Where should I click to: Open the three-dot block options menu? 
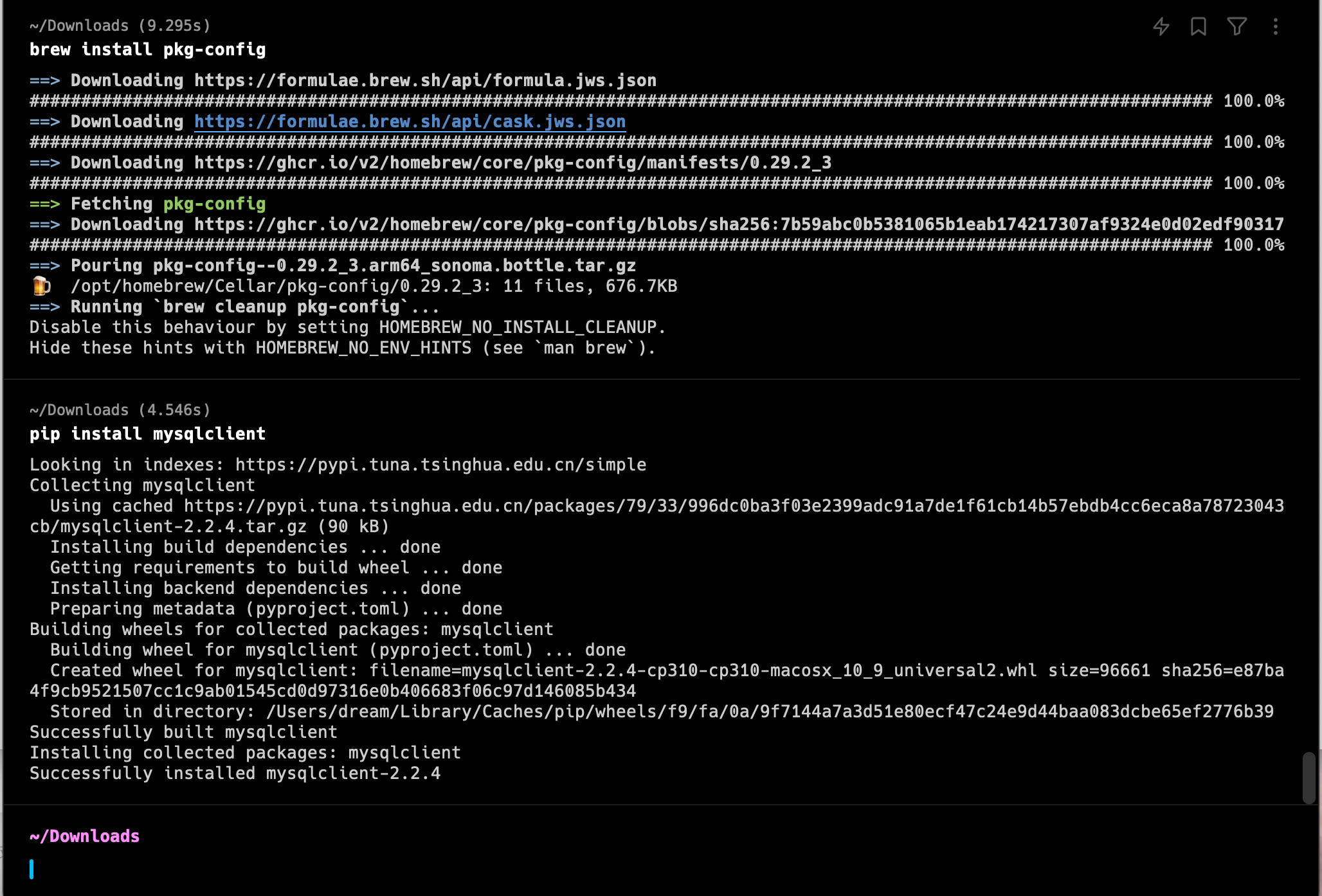pyautogui.click(x=1276, y=26)
